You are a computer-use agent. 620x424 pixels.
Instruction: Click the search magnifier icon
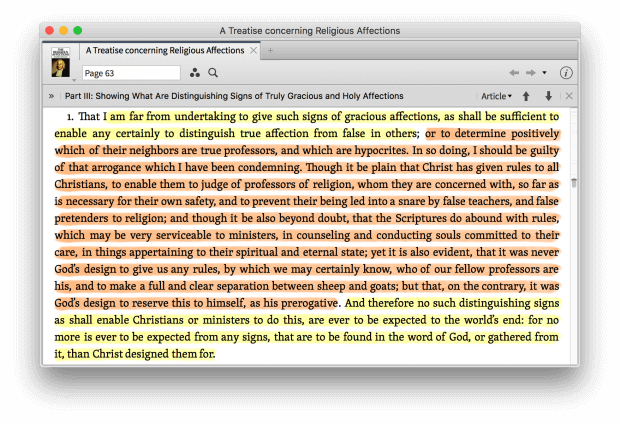click(213, 73)
